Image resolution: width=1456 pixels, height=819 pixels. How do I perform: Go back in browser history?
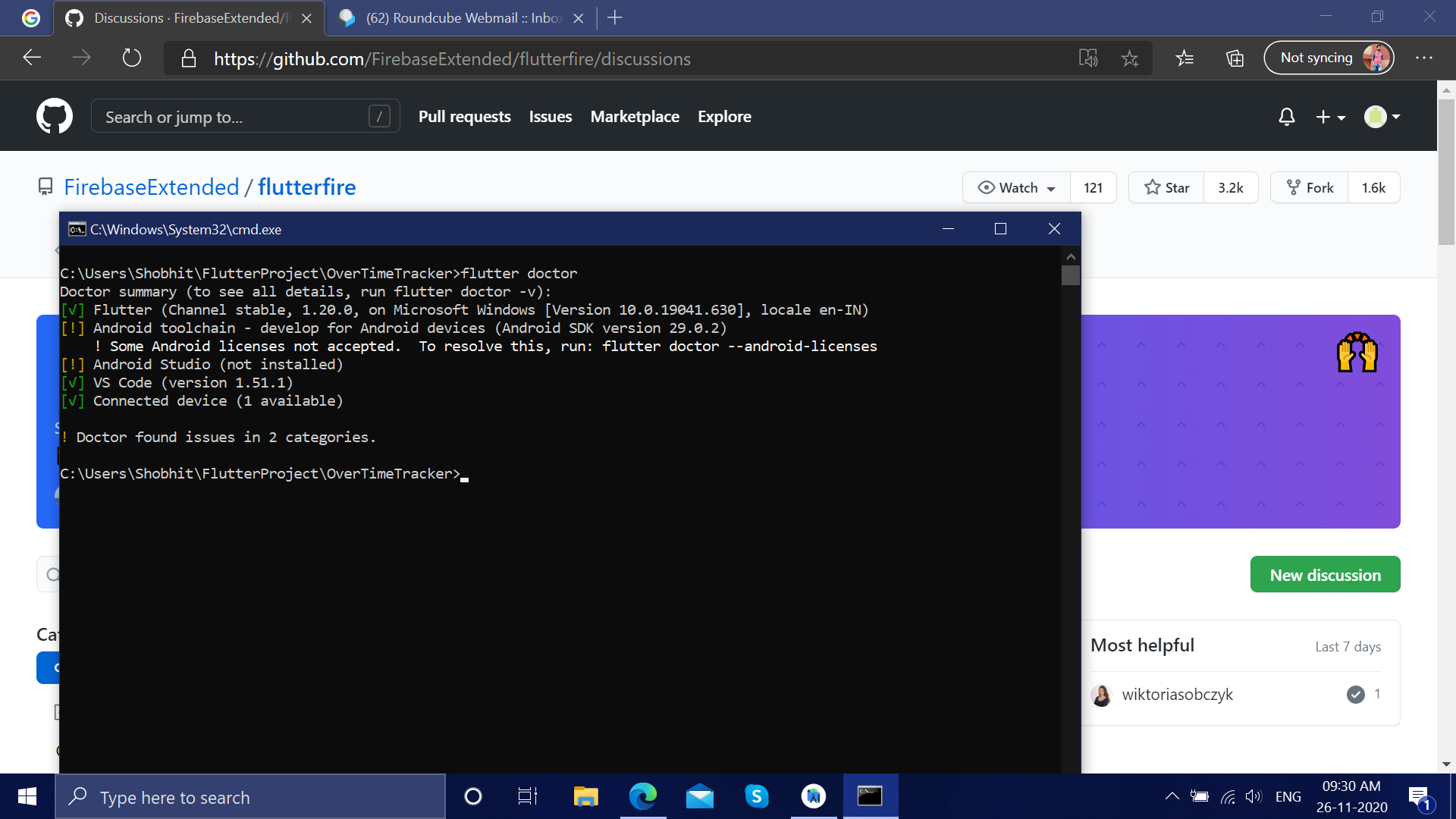coord(32,58)
